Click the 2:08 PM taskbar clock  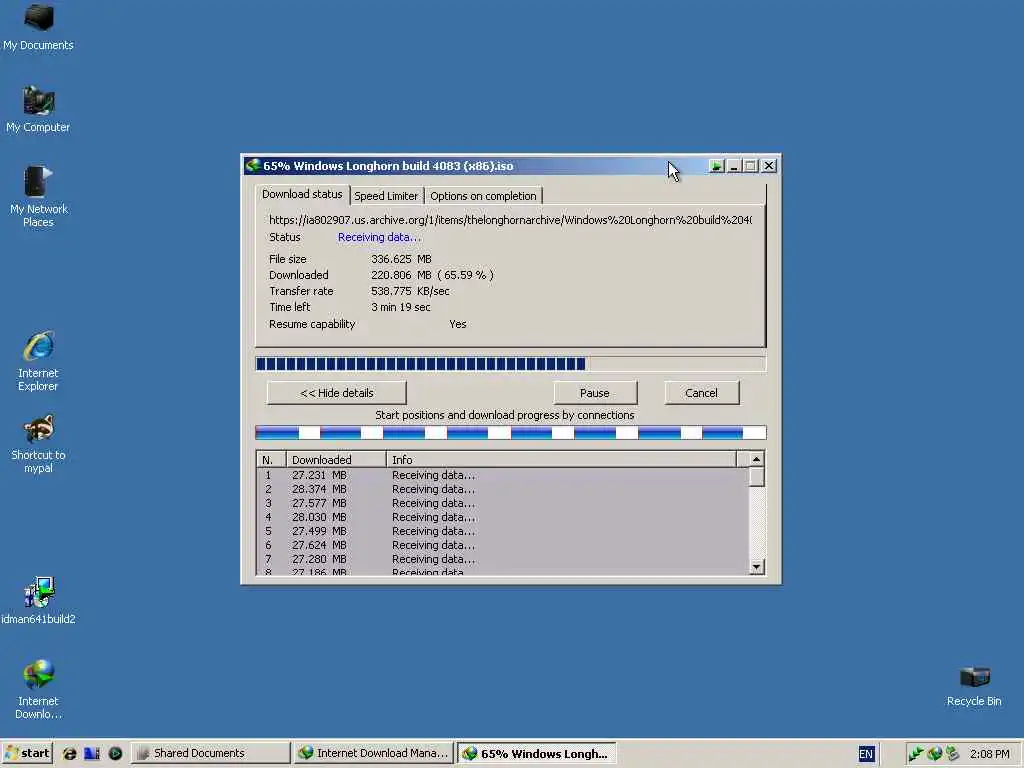[989, 754]
